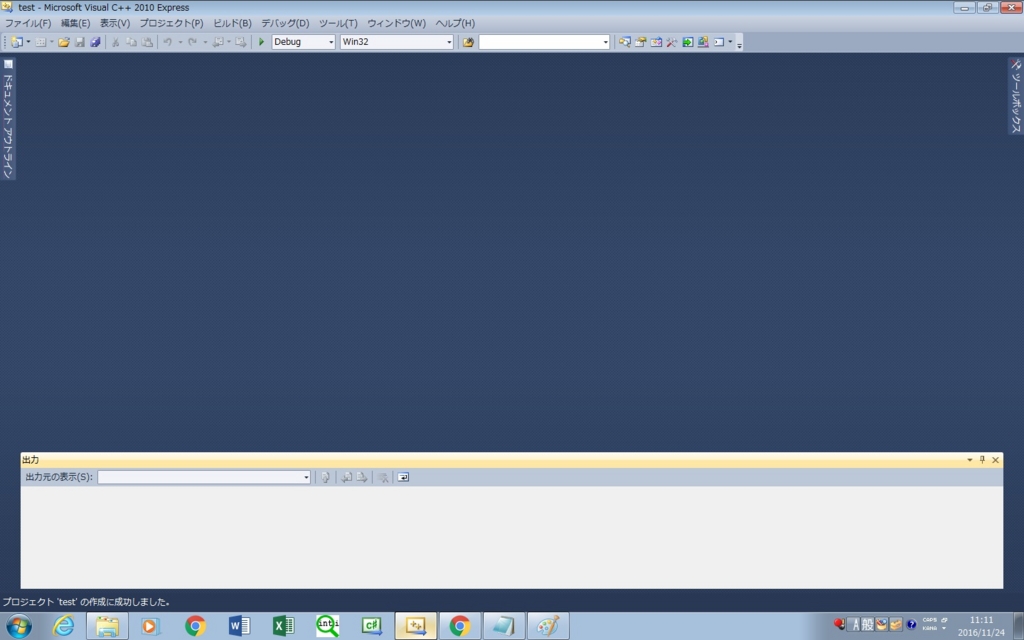Click the New Project toolbar icon
Viewport: 1024px width, 640px height.
[16, 42]
